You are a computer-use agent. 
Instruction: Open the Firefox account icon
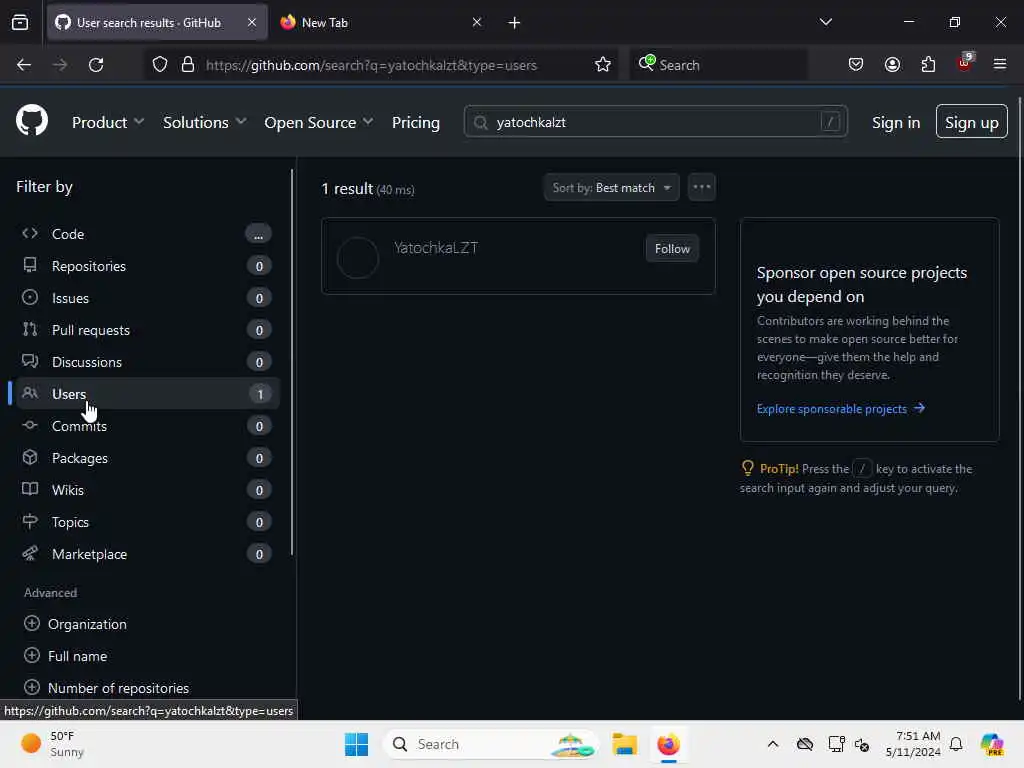point(892,65)
